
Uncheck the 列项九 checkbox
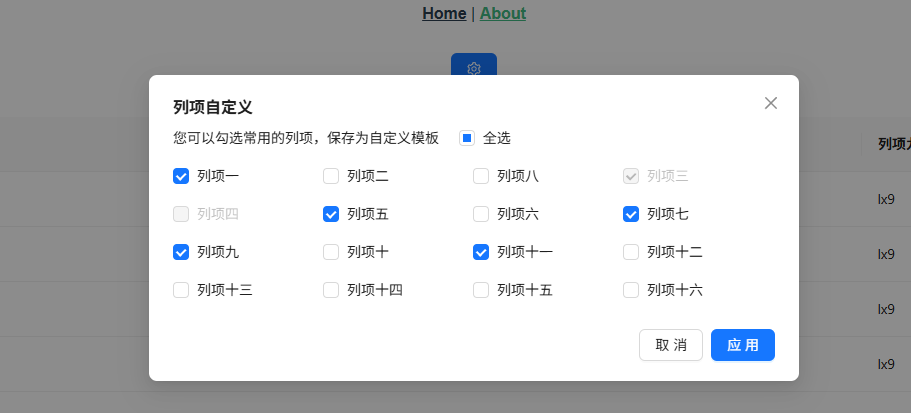point(181,252)
